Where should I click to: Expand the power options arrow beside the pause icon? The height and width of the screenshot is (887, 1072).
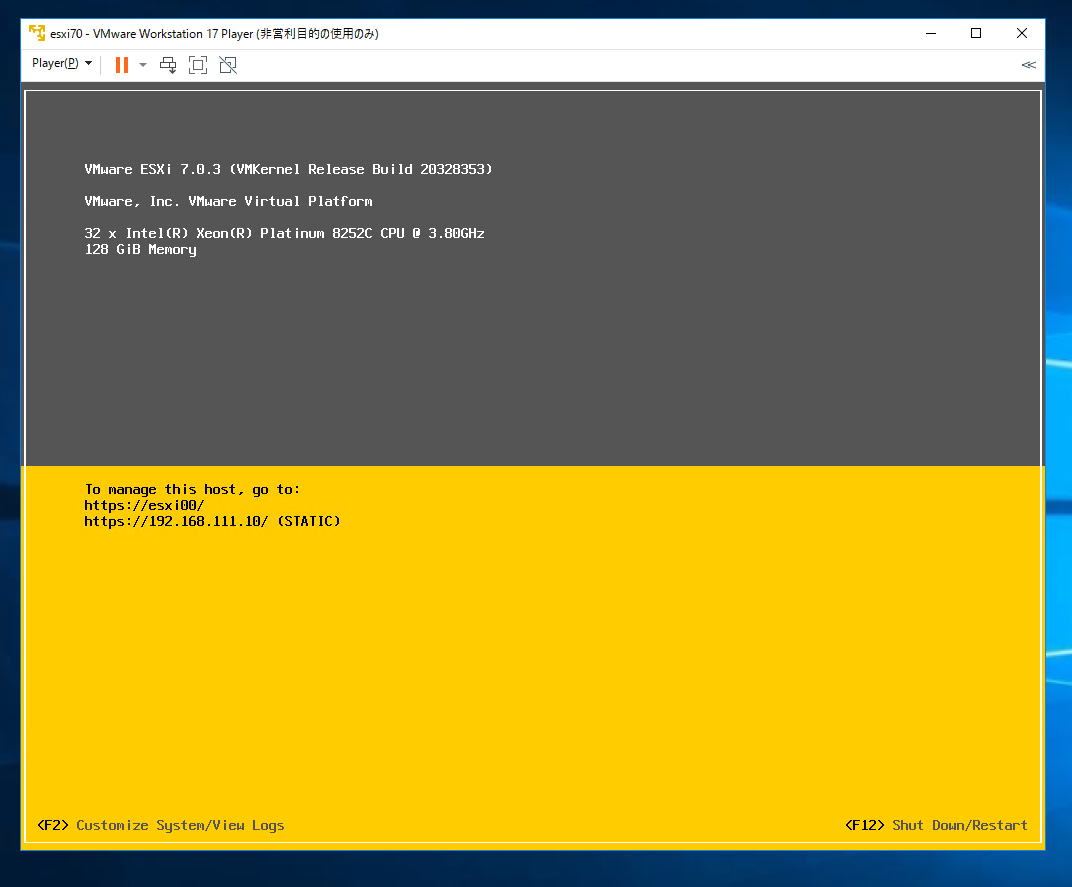click(143, 65)
